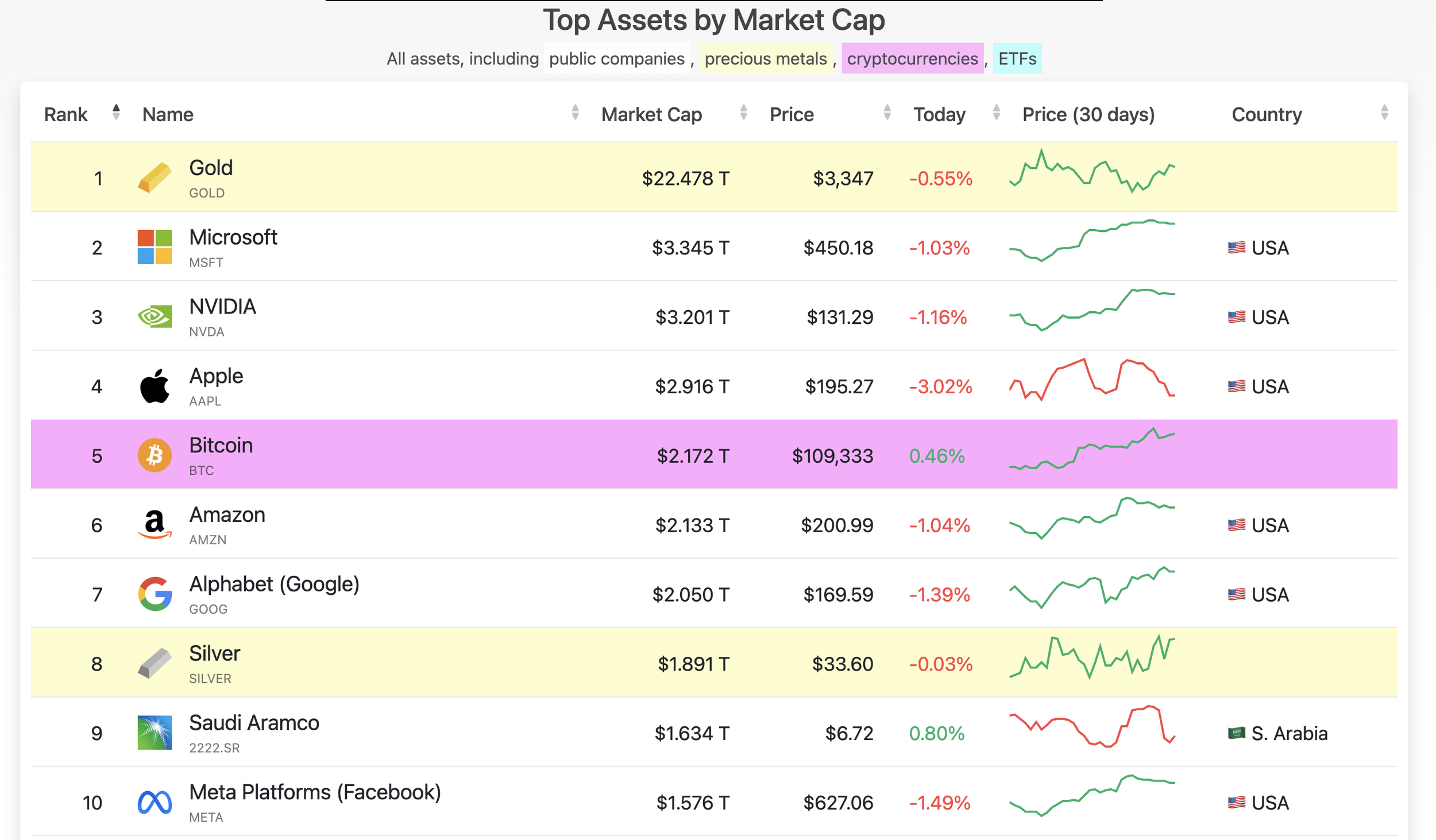Click the USA flag in NVIDIA row
The width and height of the screenshot is (1436, 840).
(1236, 317)
